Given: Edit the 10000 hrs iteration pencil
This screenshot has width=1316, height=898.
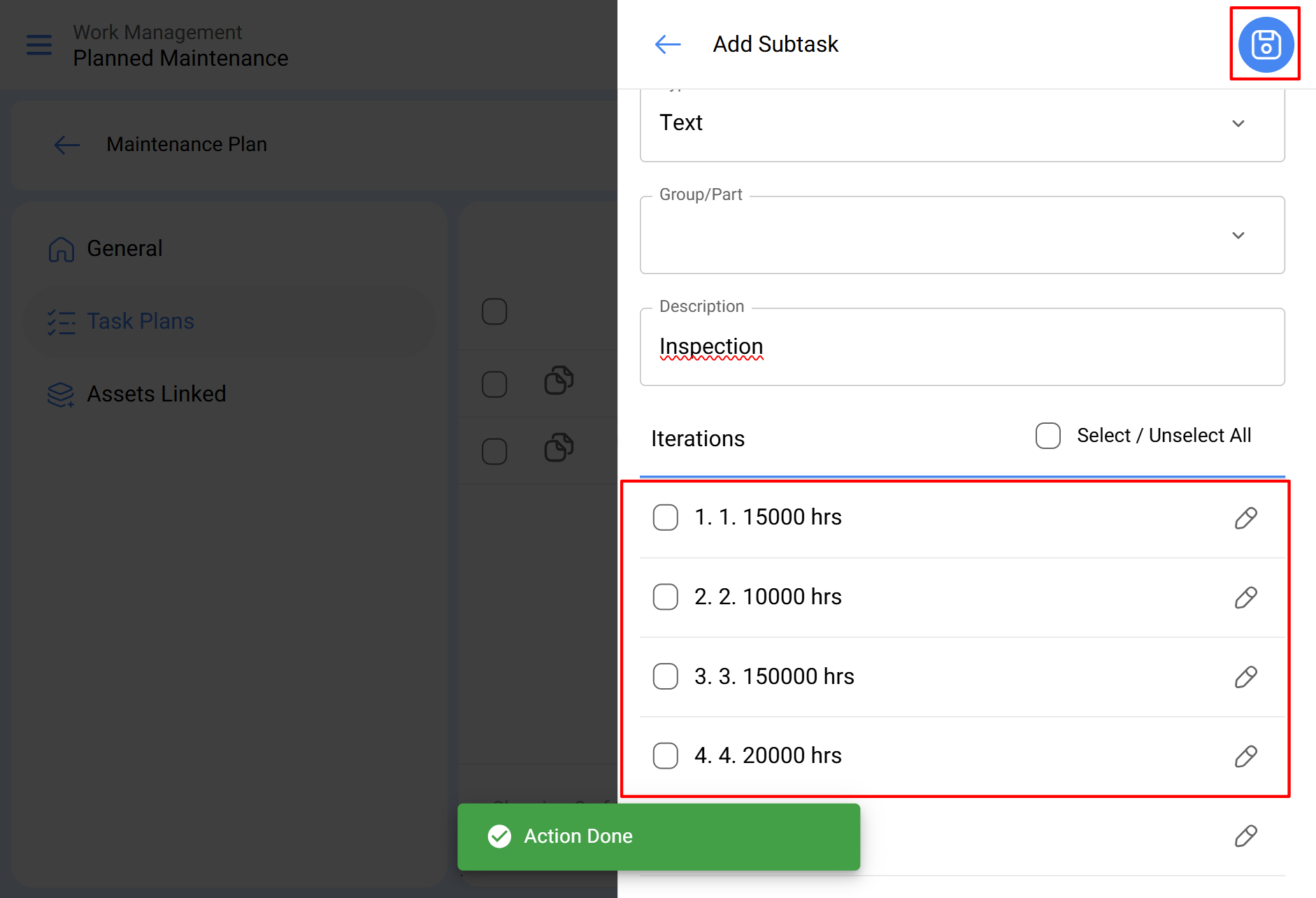Looking at the screenshot, I should [1245, 598].
